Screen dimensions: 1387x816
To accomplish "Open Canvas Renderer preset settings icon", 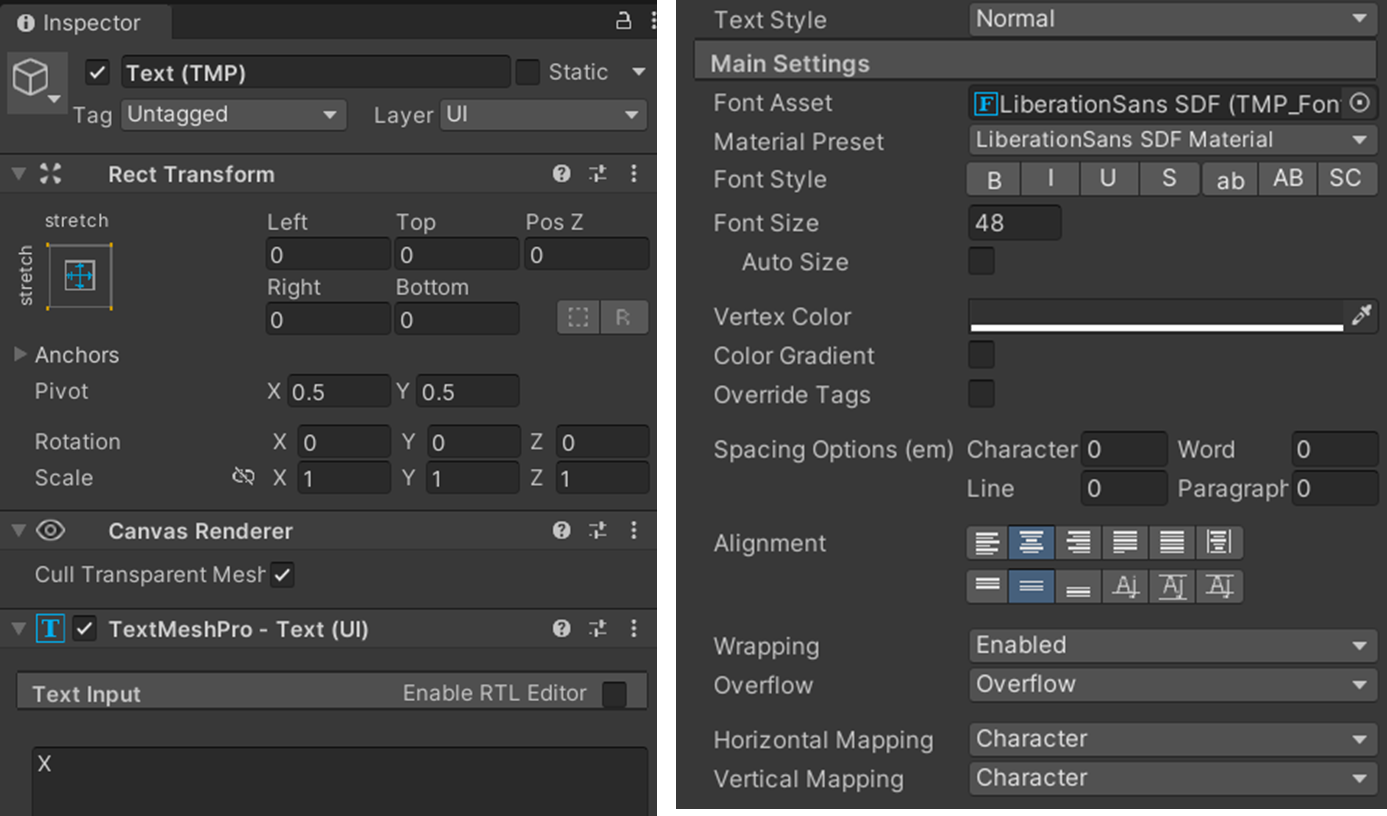I will point(598,531).
